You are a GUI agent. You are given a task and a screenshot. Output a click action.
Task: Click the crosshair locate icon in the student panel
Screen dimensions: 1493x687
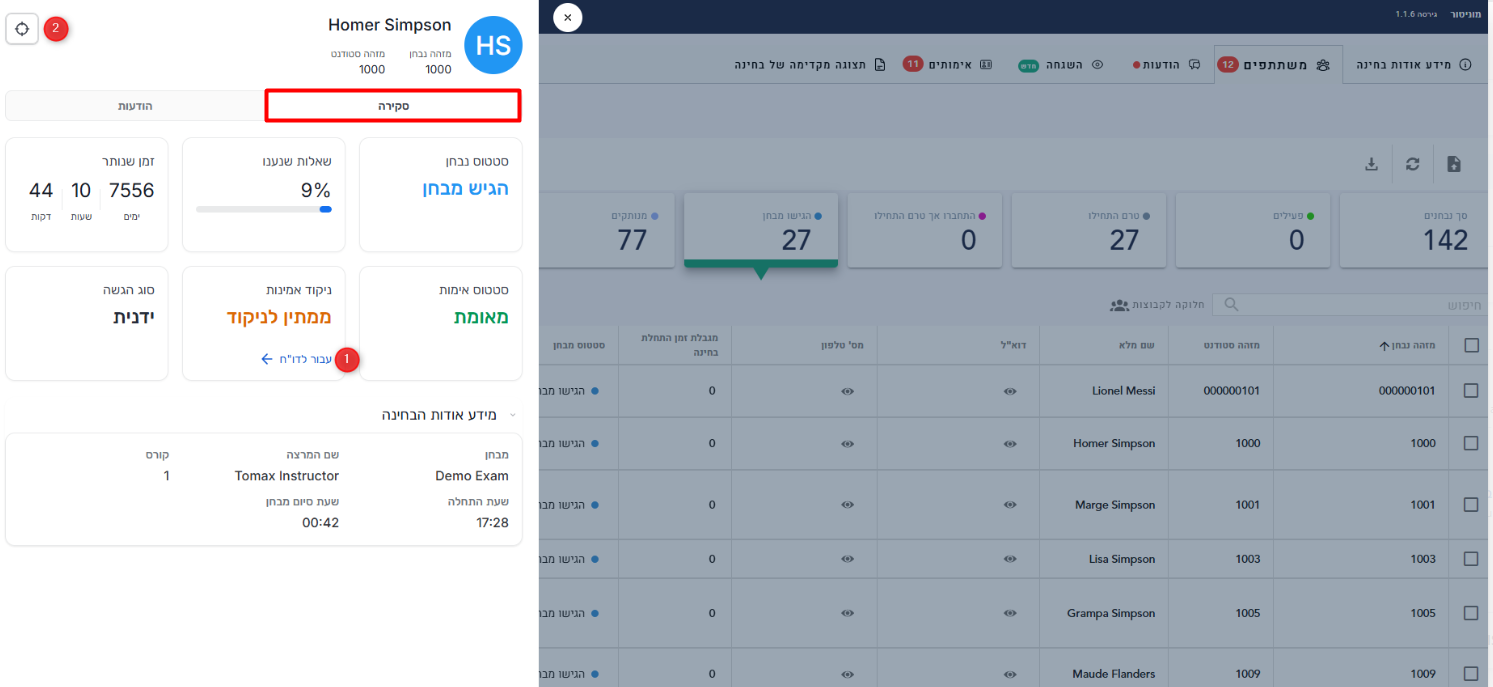(x=22, y=29)
